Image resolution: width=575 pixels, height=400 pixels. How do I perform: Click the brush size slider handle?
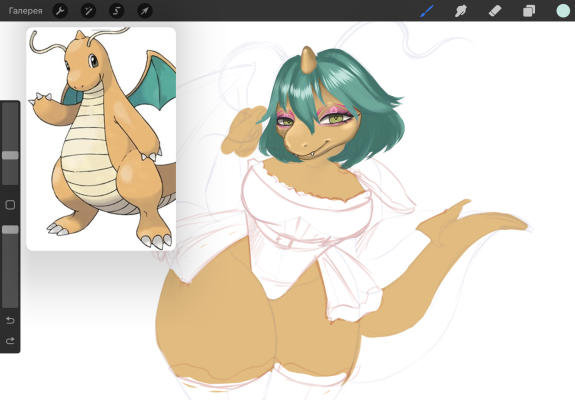[10, 155]
